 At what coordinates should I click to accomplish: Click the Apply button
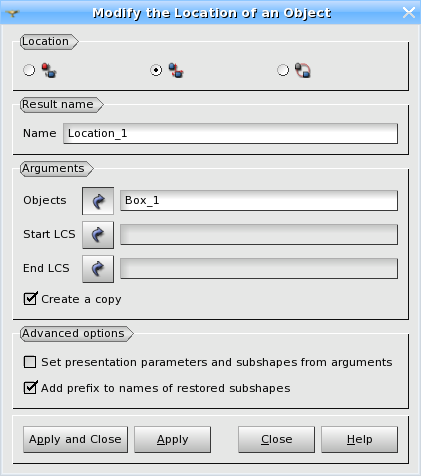click(x=172, y=439)
